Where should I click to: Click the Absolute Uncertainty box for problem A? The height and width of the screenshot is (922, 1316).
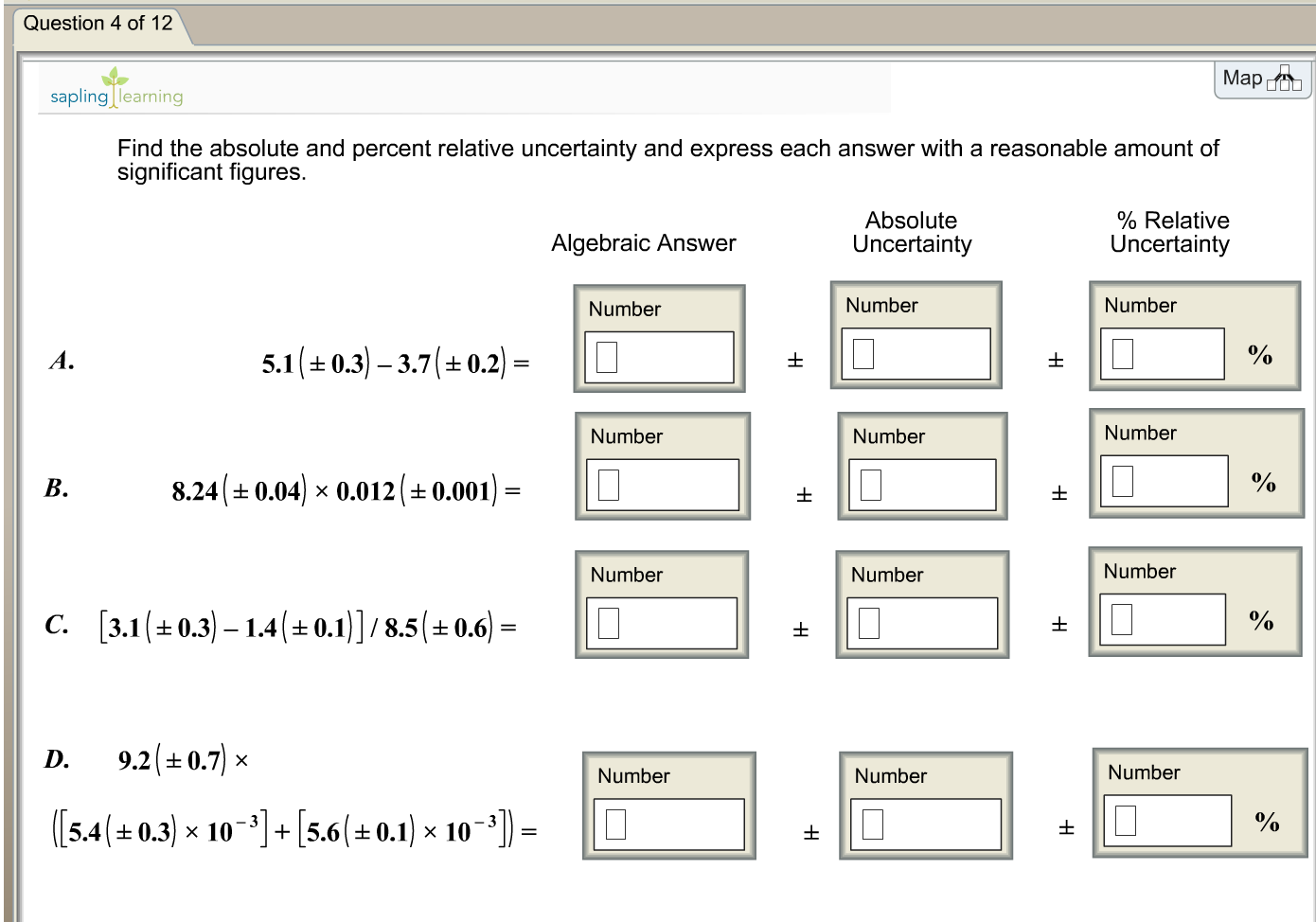[x=916, y=352]
